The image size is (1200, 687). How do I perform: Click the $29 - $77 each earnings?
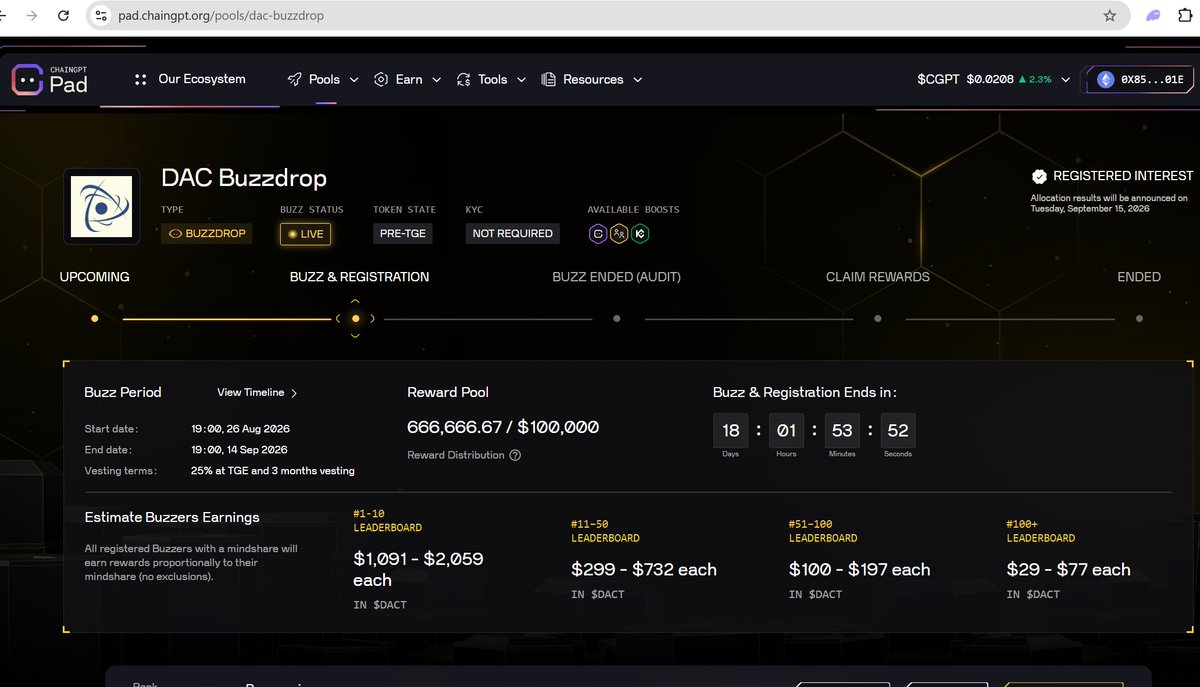click(1069, 570)
